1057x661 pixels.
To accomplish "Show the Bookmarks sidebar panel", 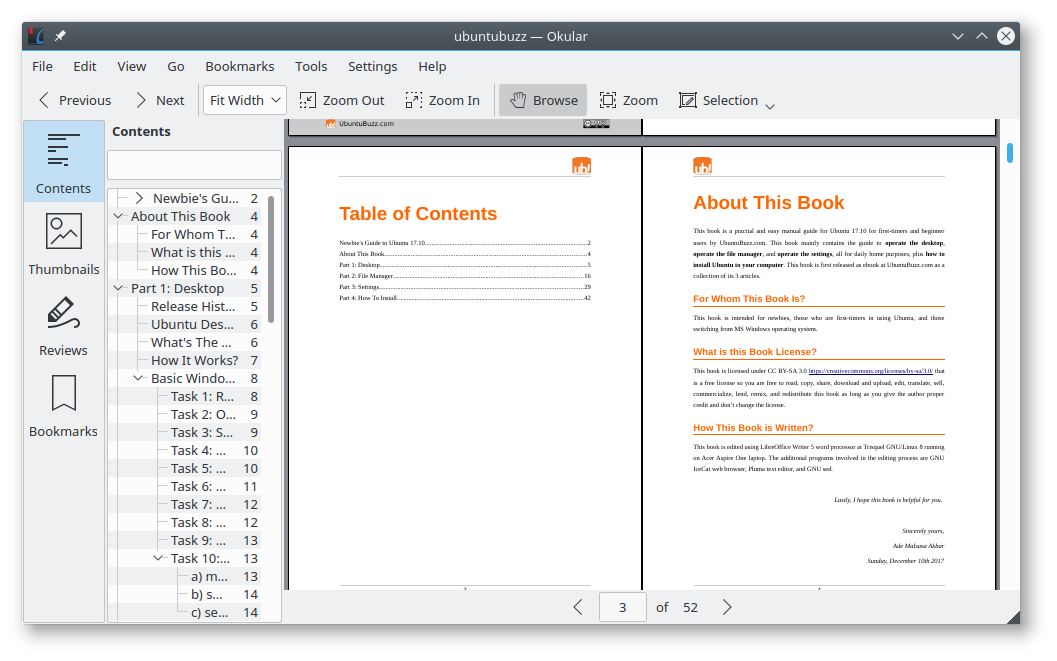I will [63, 406].
